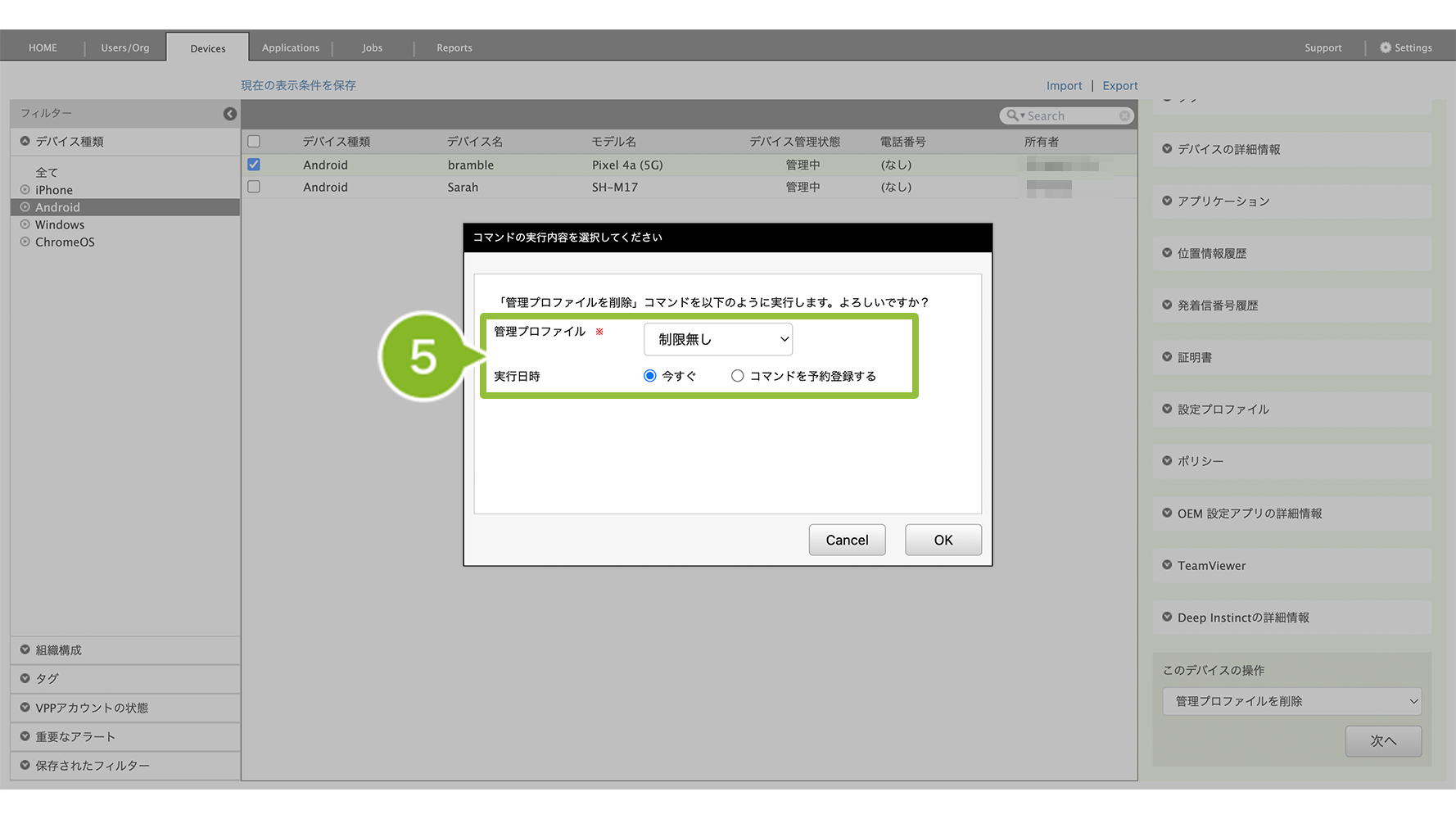Select the 今すぐ radio button
The image size is (1456, 819).
[650, 376]
